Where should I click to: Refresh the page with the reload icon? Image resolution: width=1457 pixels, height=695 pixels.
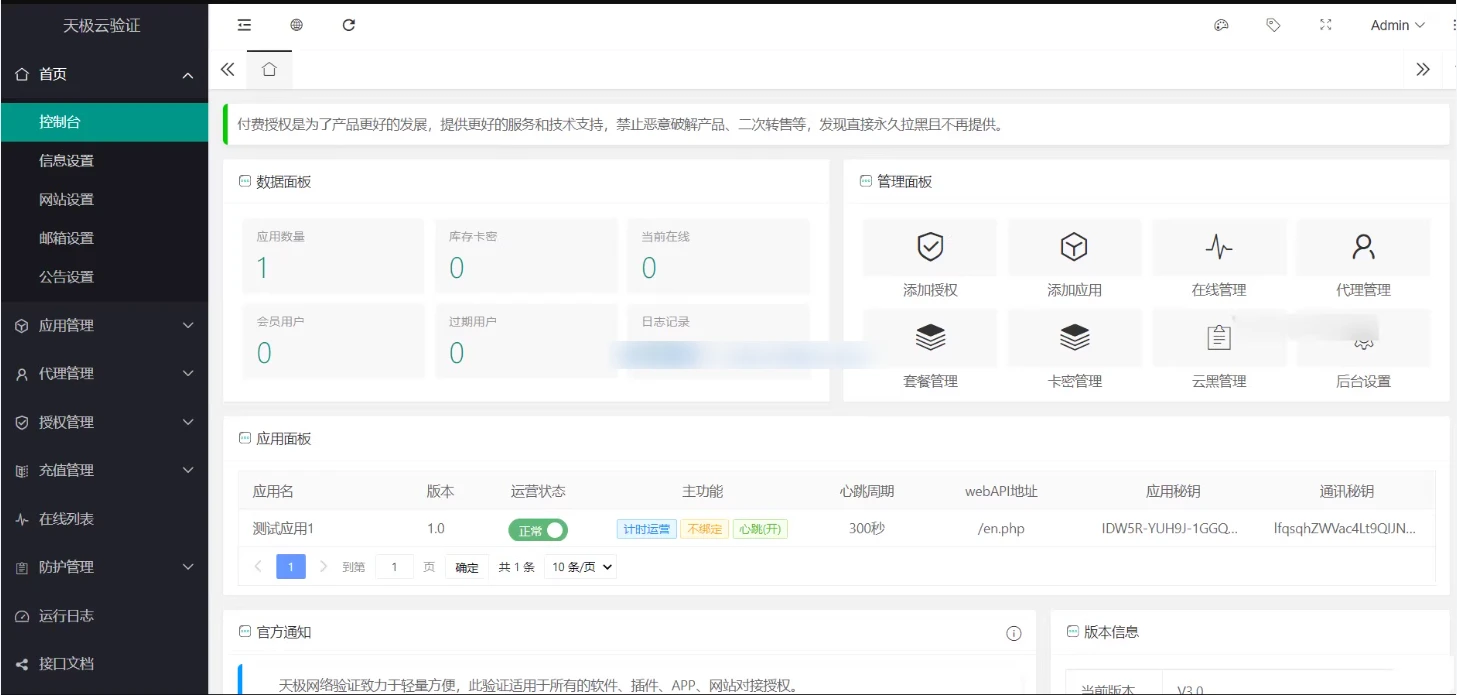[348, 25]
